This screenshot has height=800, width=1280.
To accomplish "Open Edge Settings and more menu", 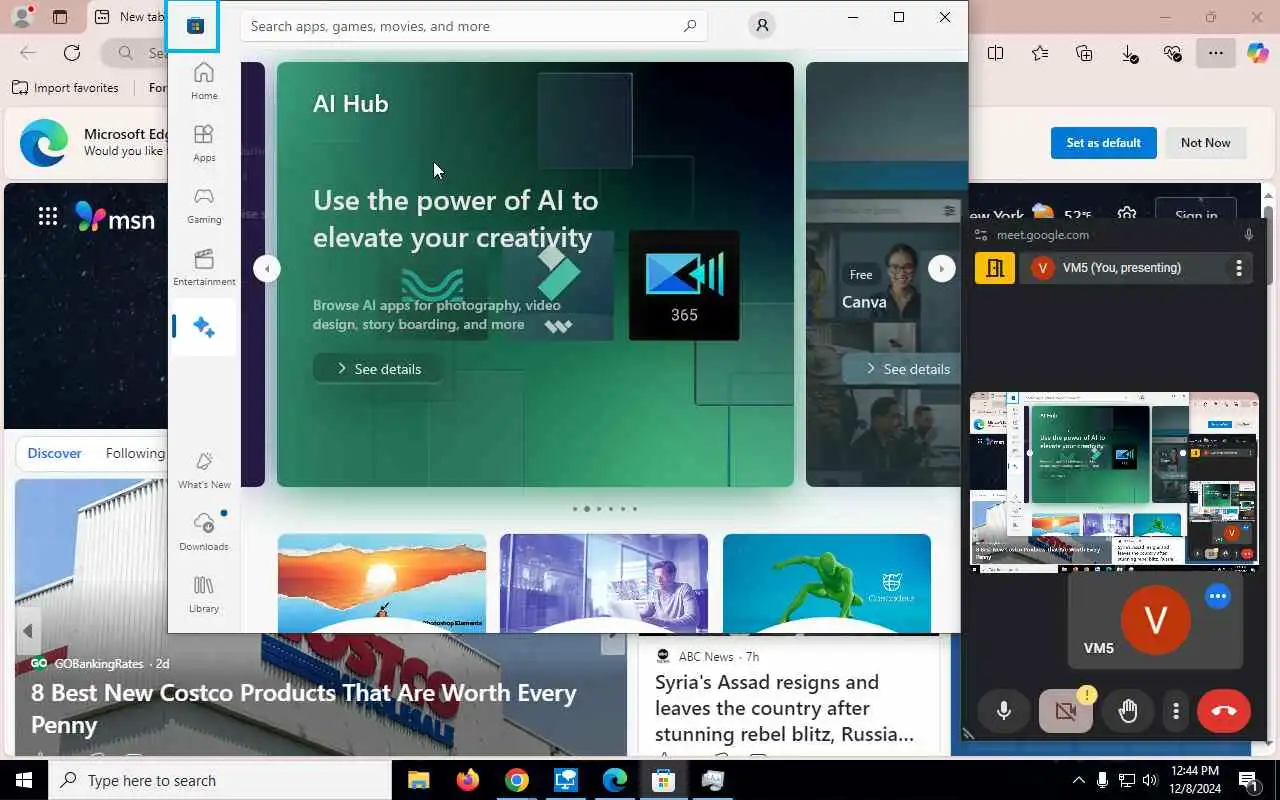I will 1216,53.
